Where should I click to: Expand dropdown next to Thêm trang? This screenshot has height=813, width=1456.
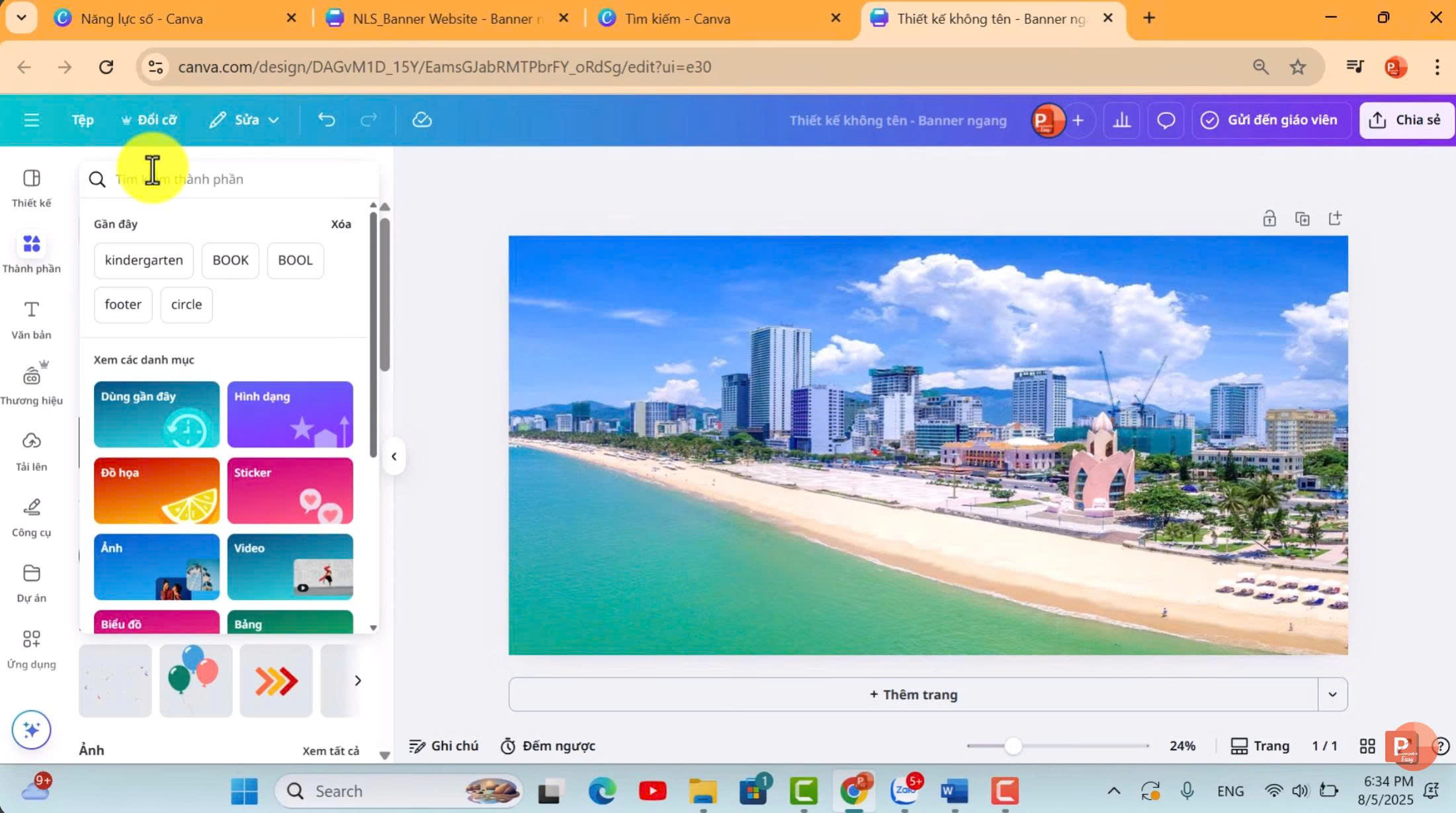[1332, 695]
